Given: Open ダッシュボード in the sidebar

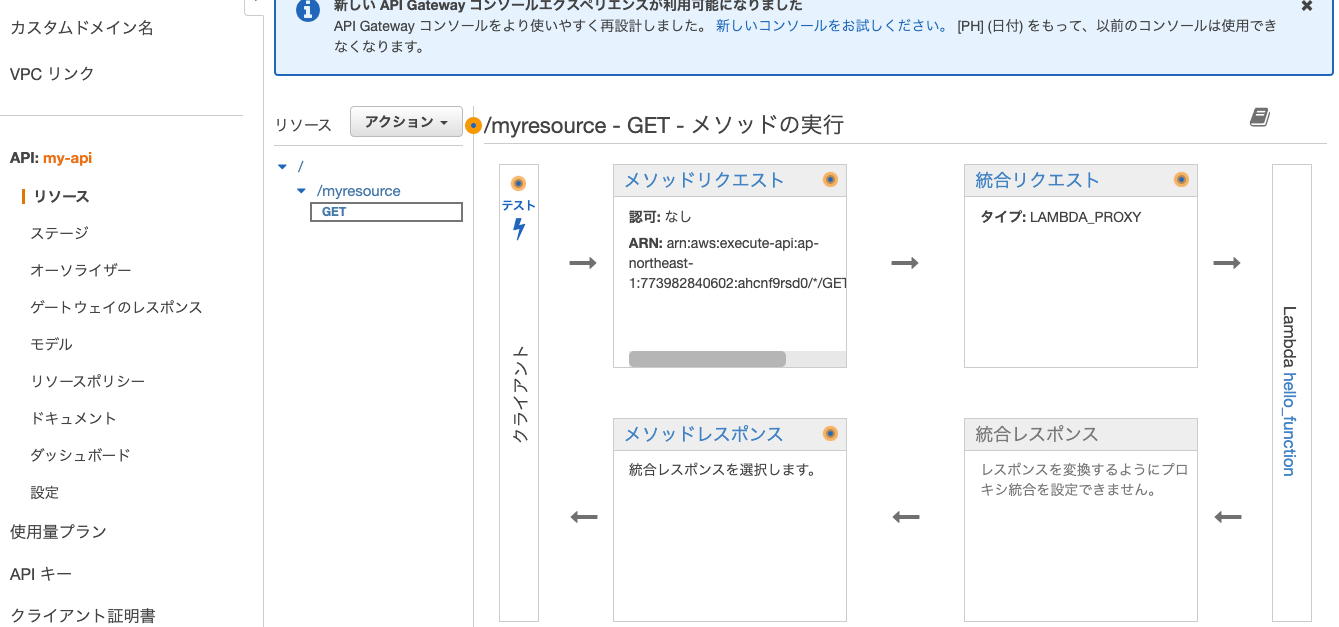Looking at the screenshot, I should click(x=80, y=455).
